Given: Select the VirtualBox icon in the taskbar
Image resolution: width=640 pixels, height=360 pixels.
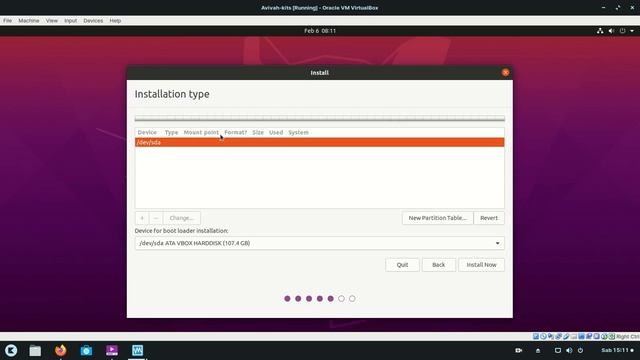Looking at the screenshot, I should point(137,350).
